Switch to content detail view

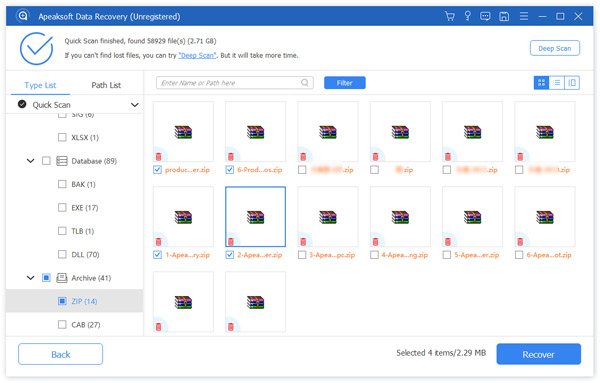click(572, 83)
